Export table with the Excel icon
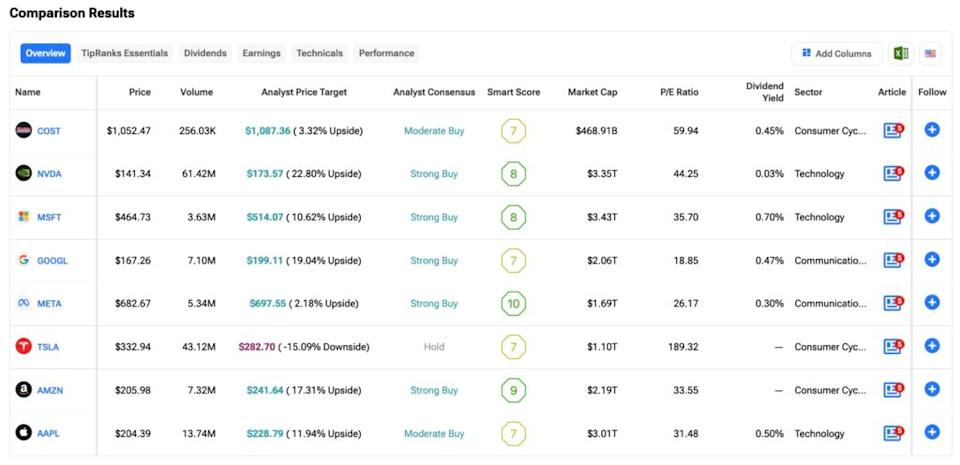960x465 pixels. pyautogui.click(x=901, y=53)
